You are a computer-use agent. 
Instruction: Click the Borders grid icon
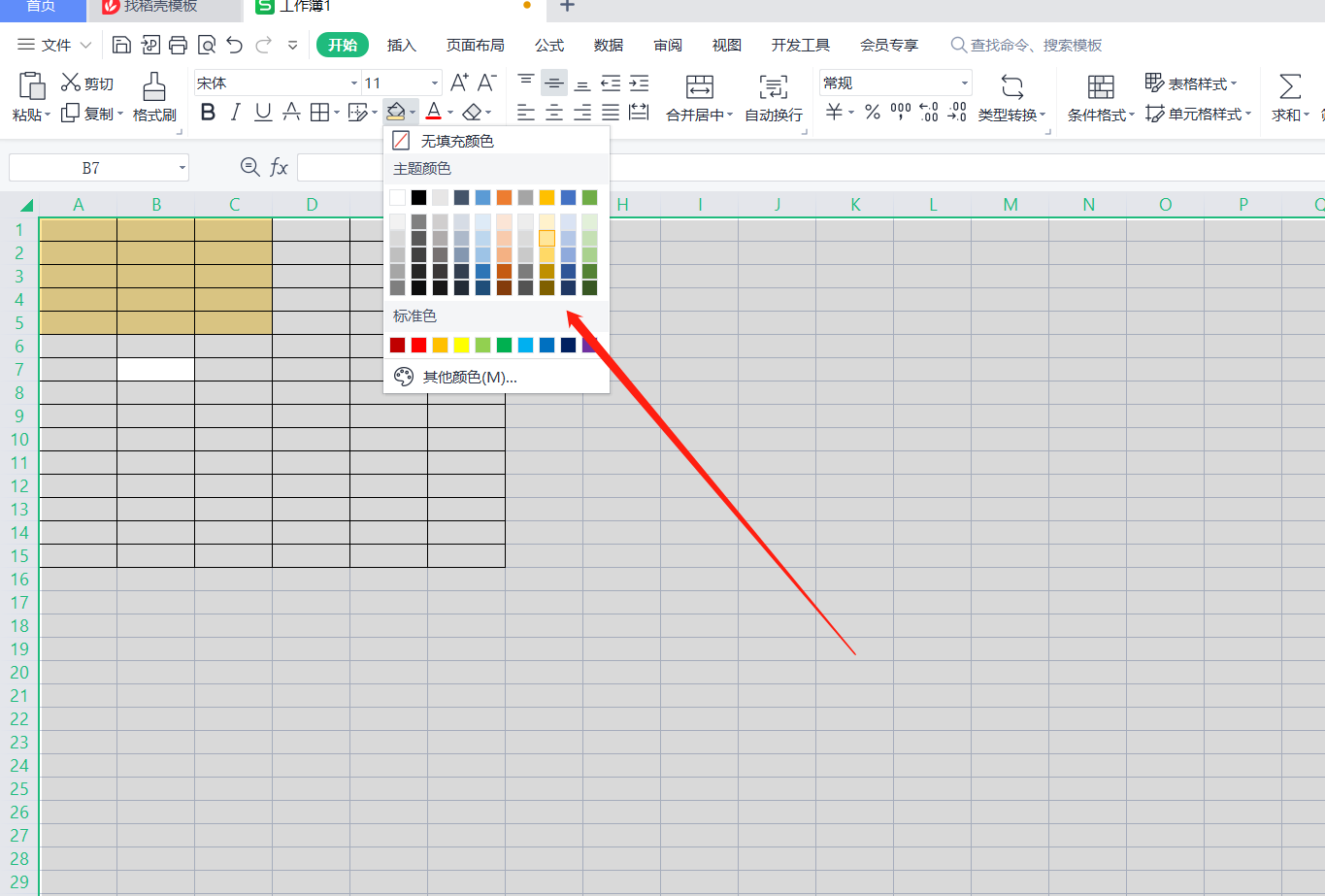coord(319,113)
